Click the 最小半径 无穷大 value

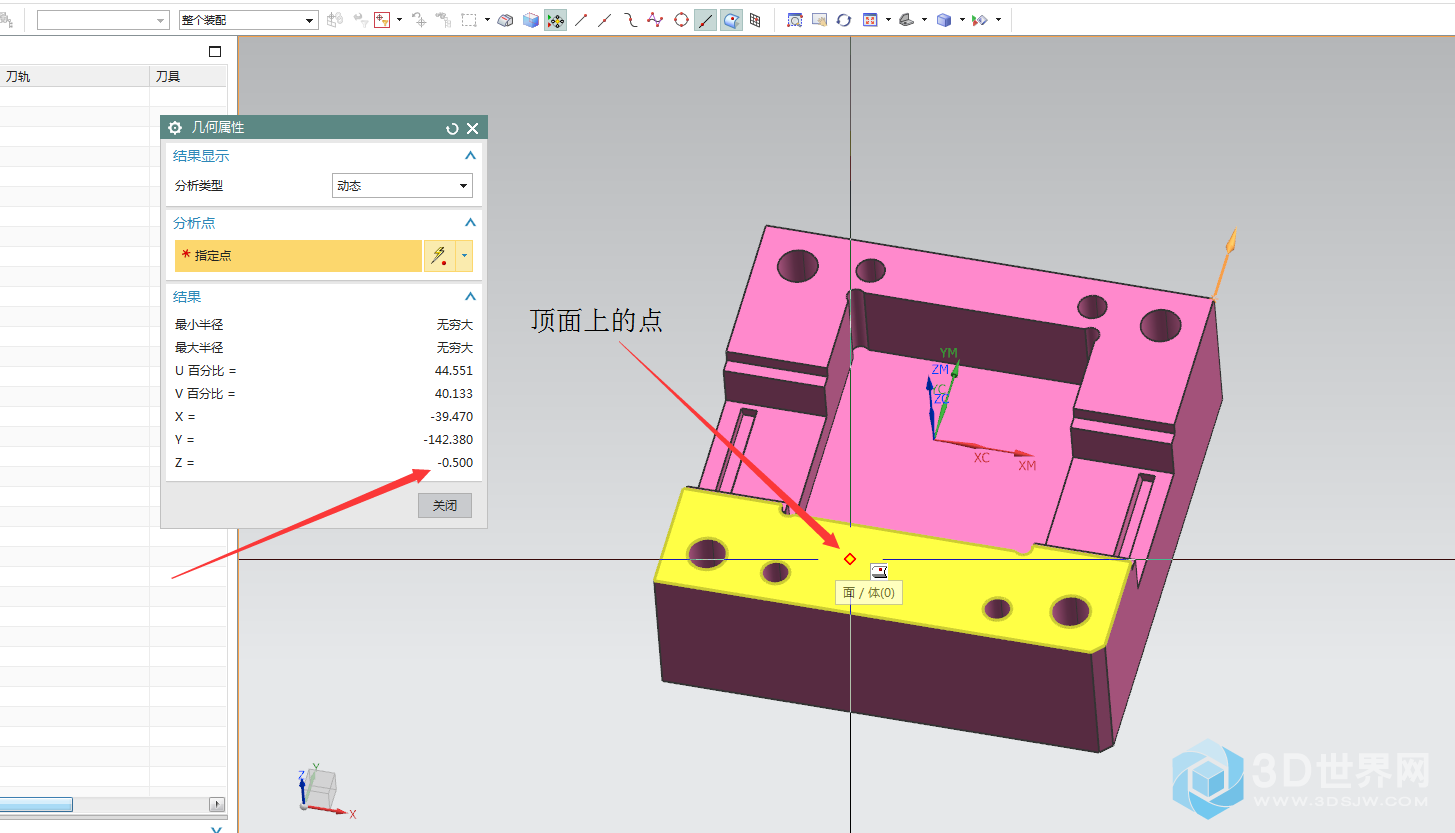click(455, 325)
